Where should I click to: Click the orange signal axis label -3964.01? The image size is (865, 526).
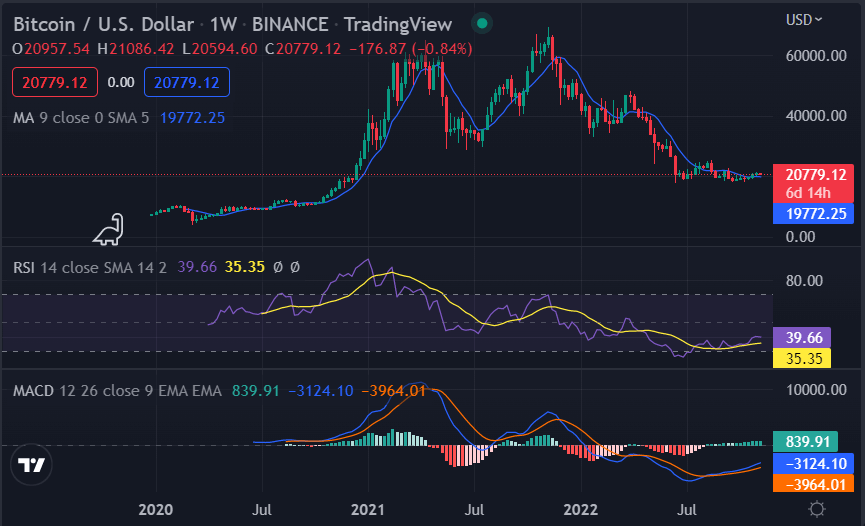pyautogui.click(x=813, y=485)
